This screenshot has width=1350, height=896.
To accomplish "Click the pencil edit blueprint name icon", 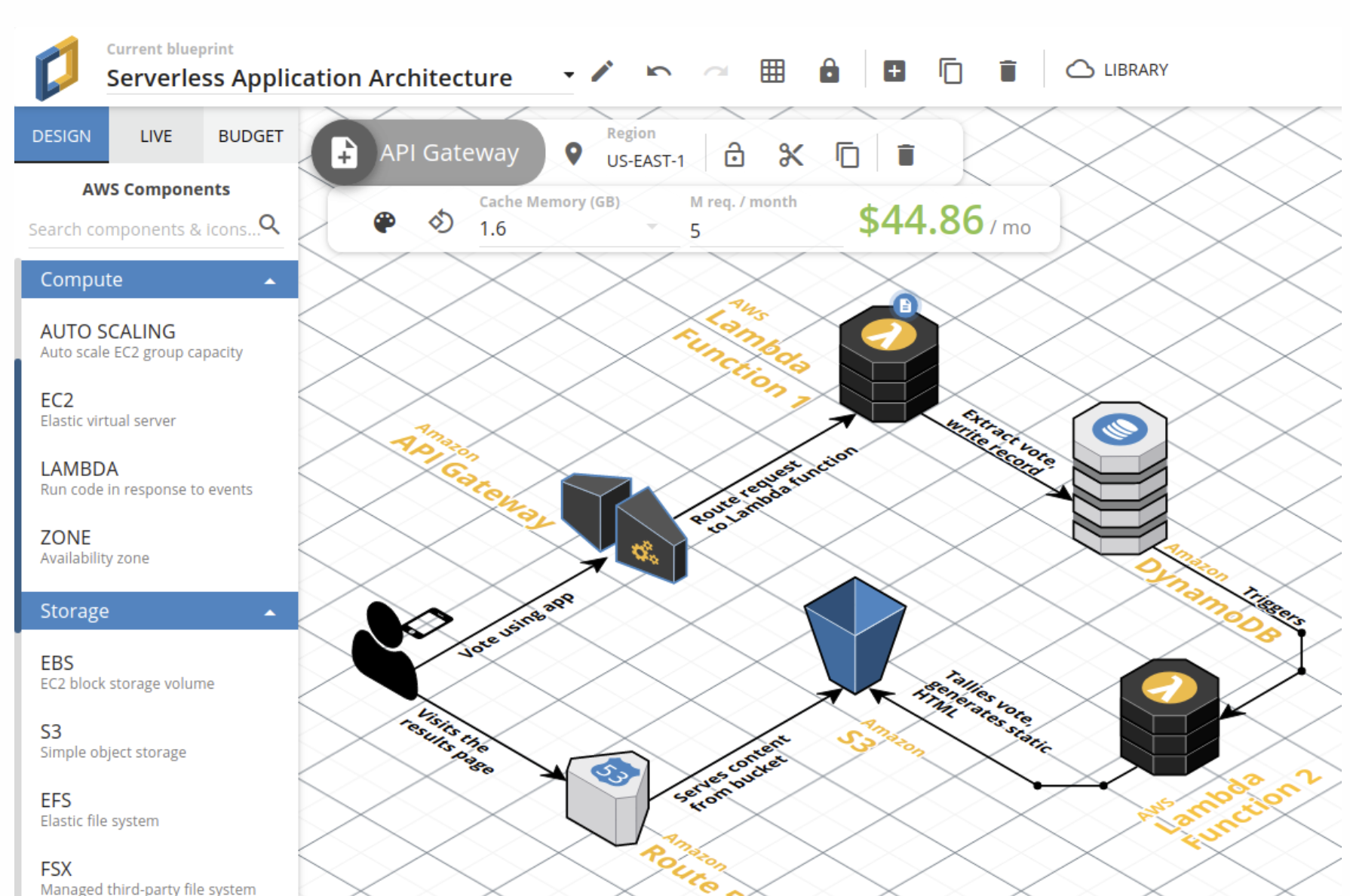I will coord(602,71).
